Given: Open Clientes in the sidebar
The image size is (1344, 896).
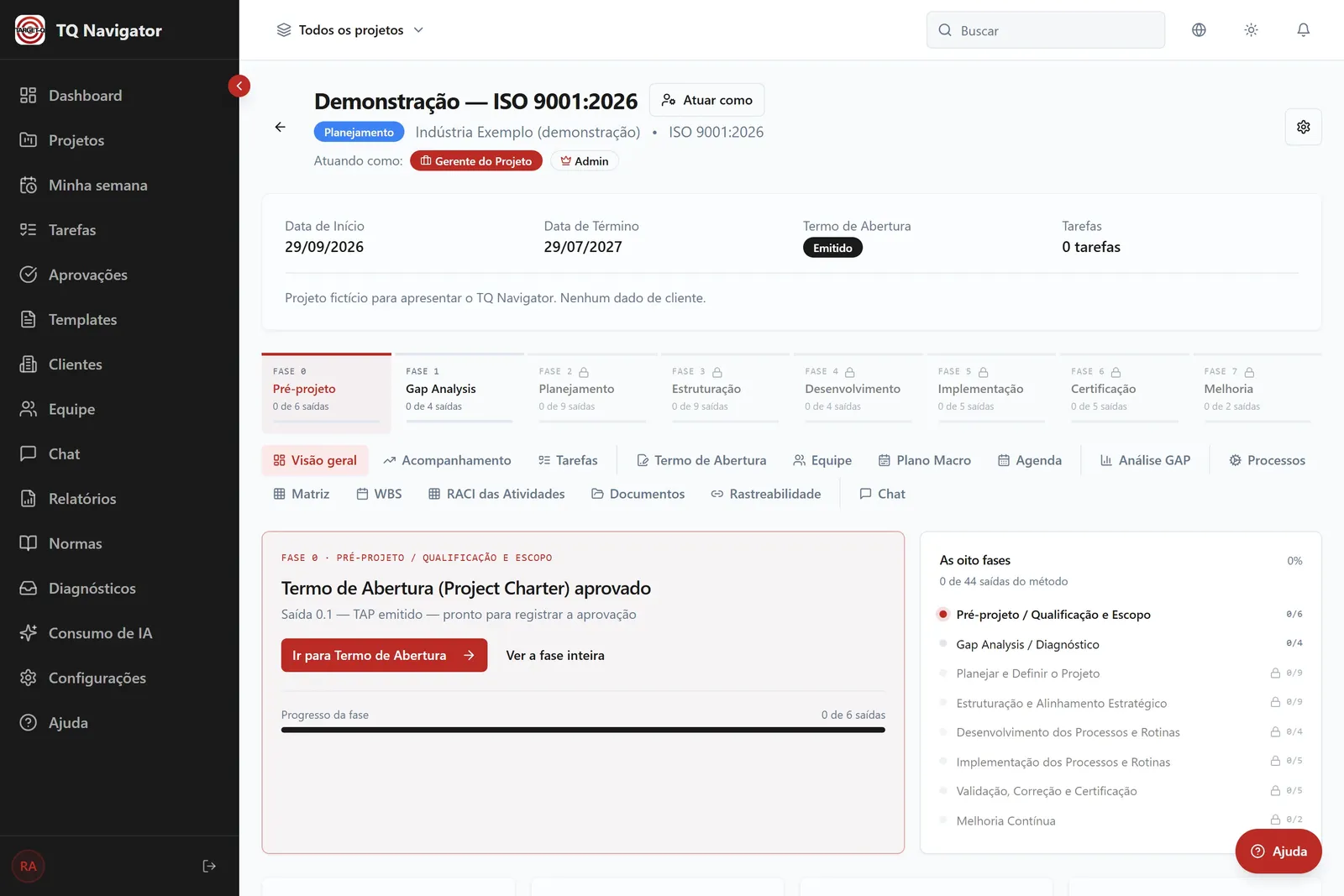Looking at the screenshot, I should click(x=119, y=364).
